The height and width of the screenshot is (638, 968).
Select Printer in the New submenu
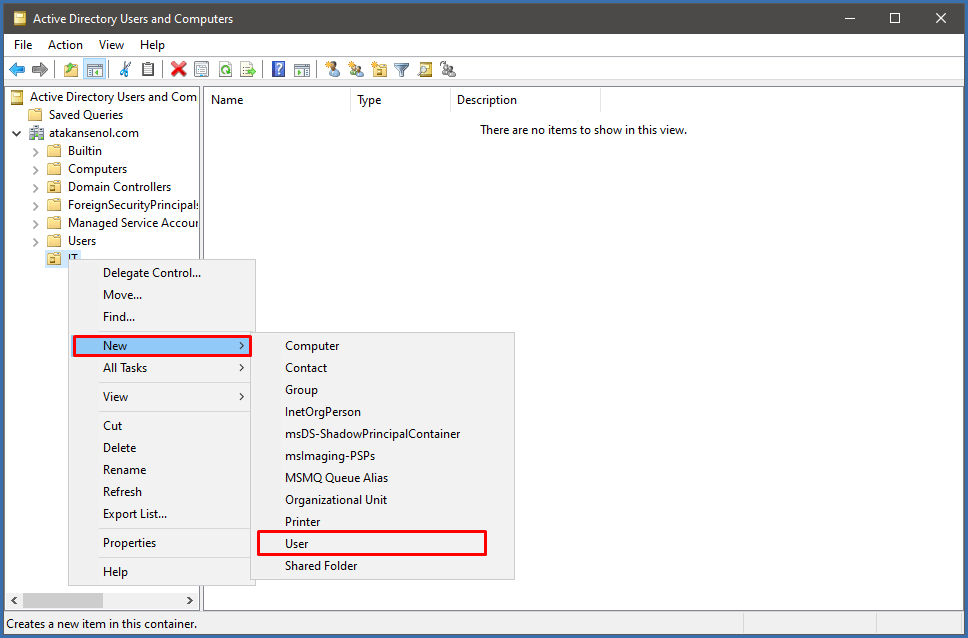[x=383, y=522]
